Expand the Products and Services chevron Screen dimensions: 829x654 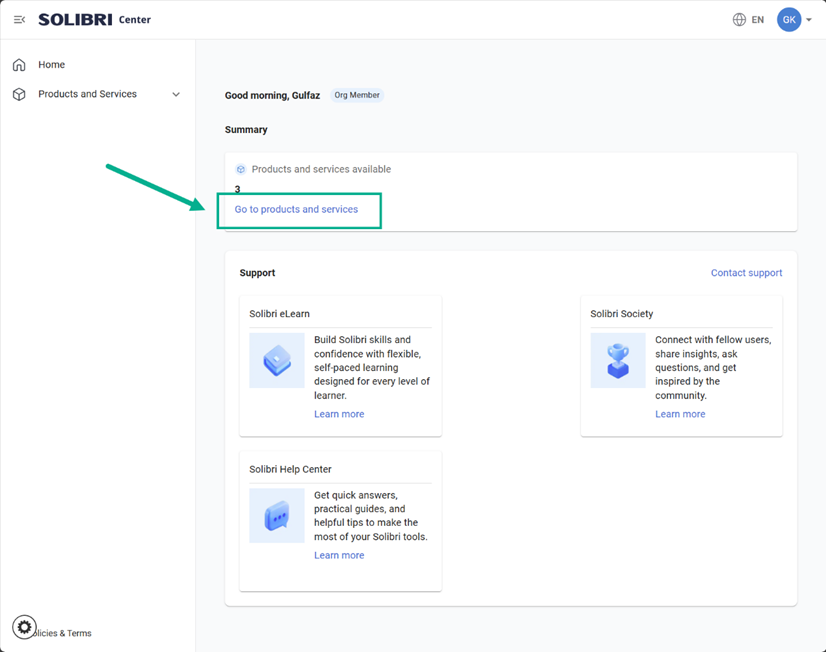click(x=176, y=95)
